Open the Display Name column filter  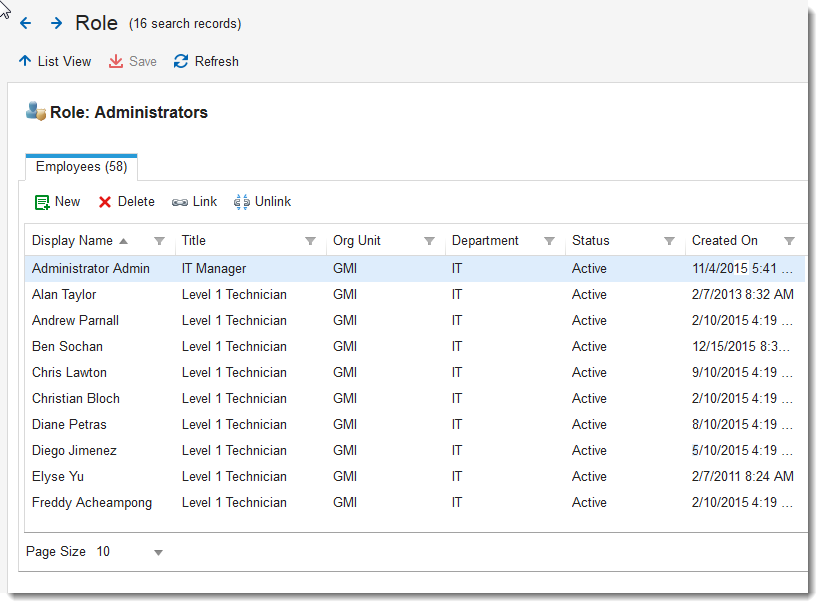(x=159, y=241)
